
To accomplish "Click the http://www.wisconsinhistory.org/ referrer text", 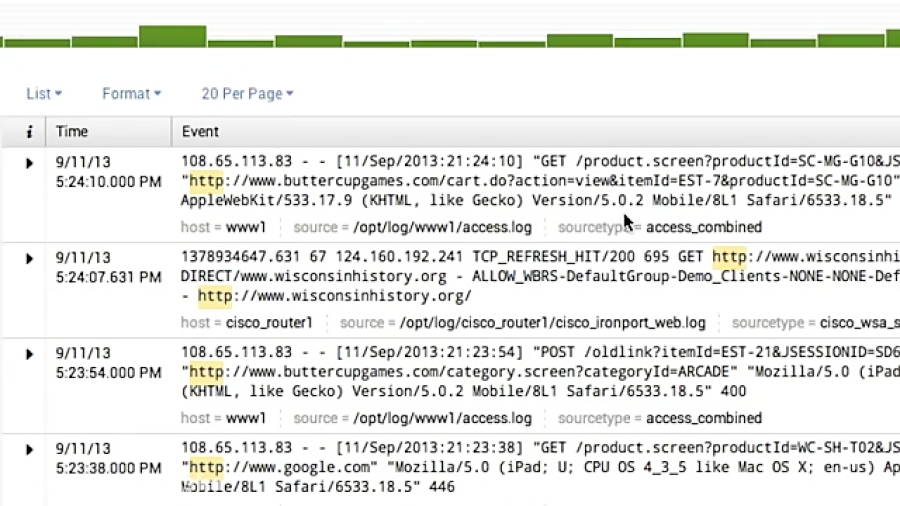I will click(x=335, y=296).
